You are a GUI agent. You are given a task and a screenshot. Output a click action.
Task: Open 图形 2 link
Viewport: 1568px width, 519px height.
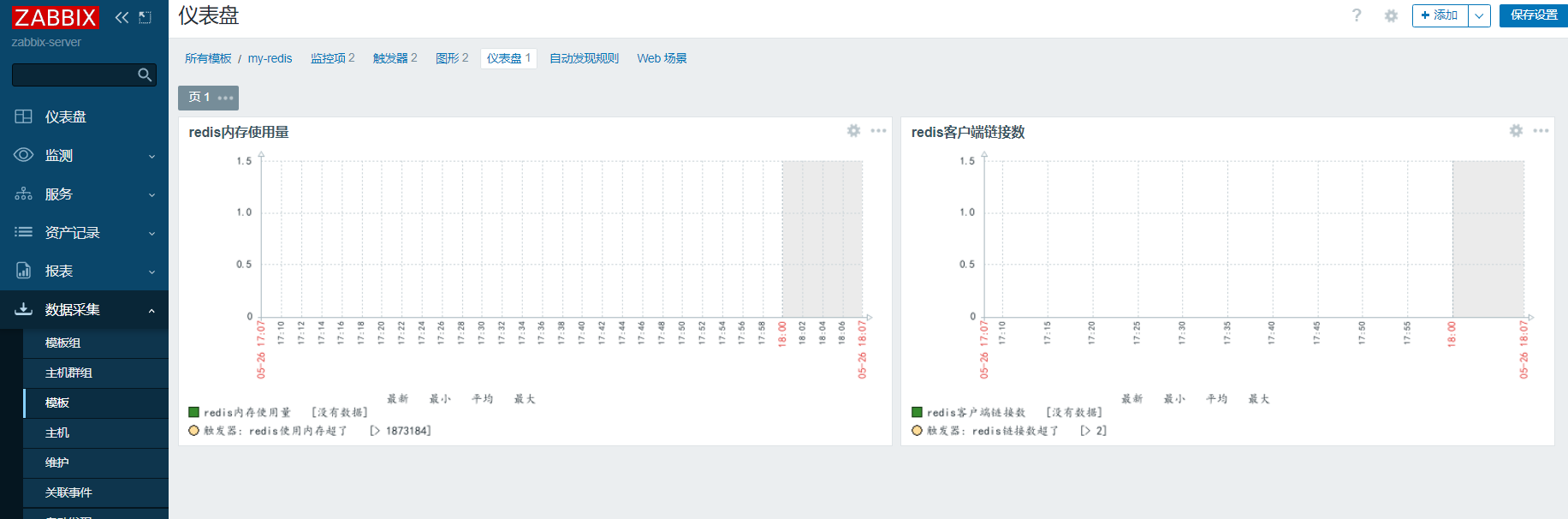pyautogui.click(x=452, y=58)
